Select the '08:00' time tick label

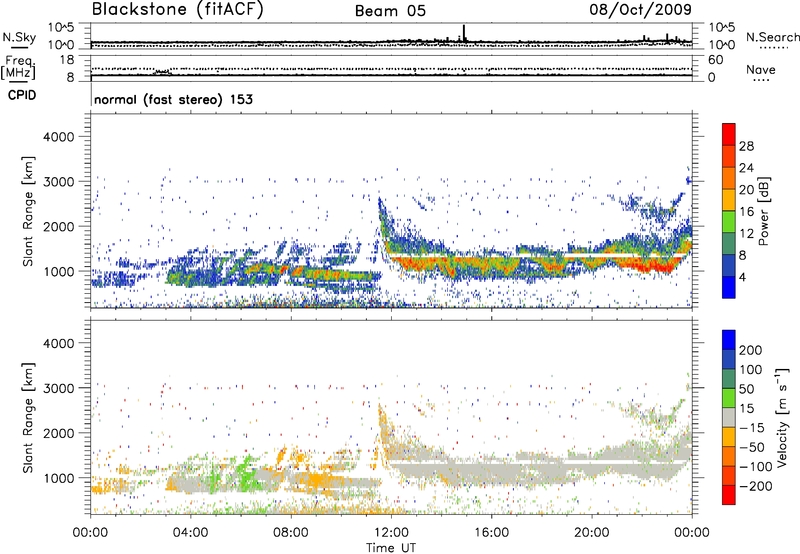point(291,533)
